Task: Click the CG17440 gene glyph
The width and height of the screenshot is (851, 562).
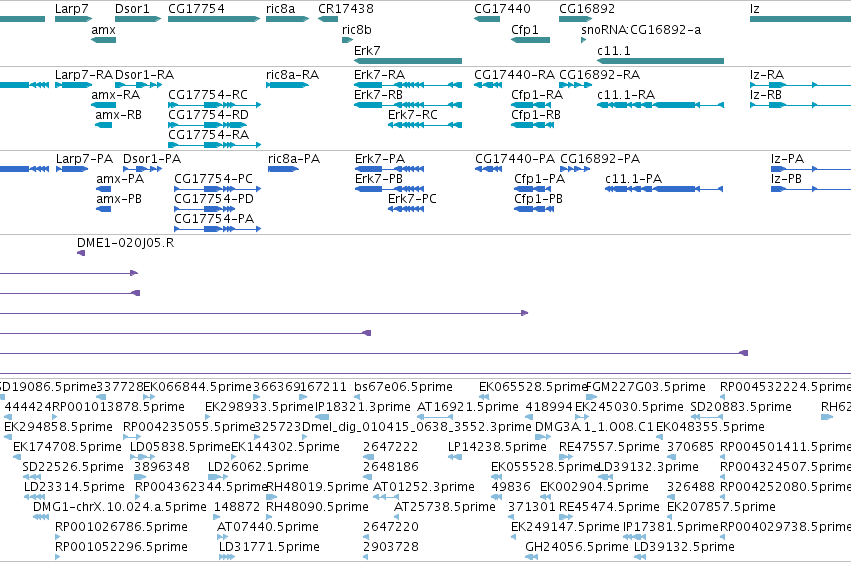Action: 487,19
